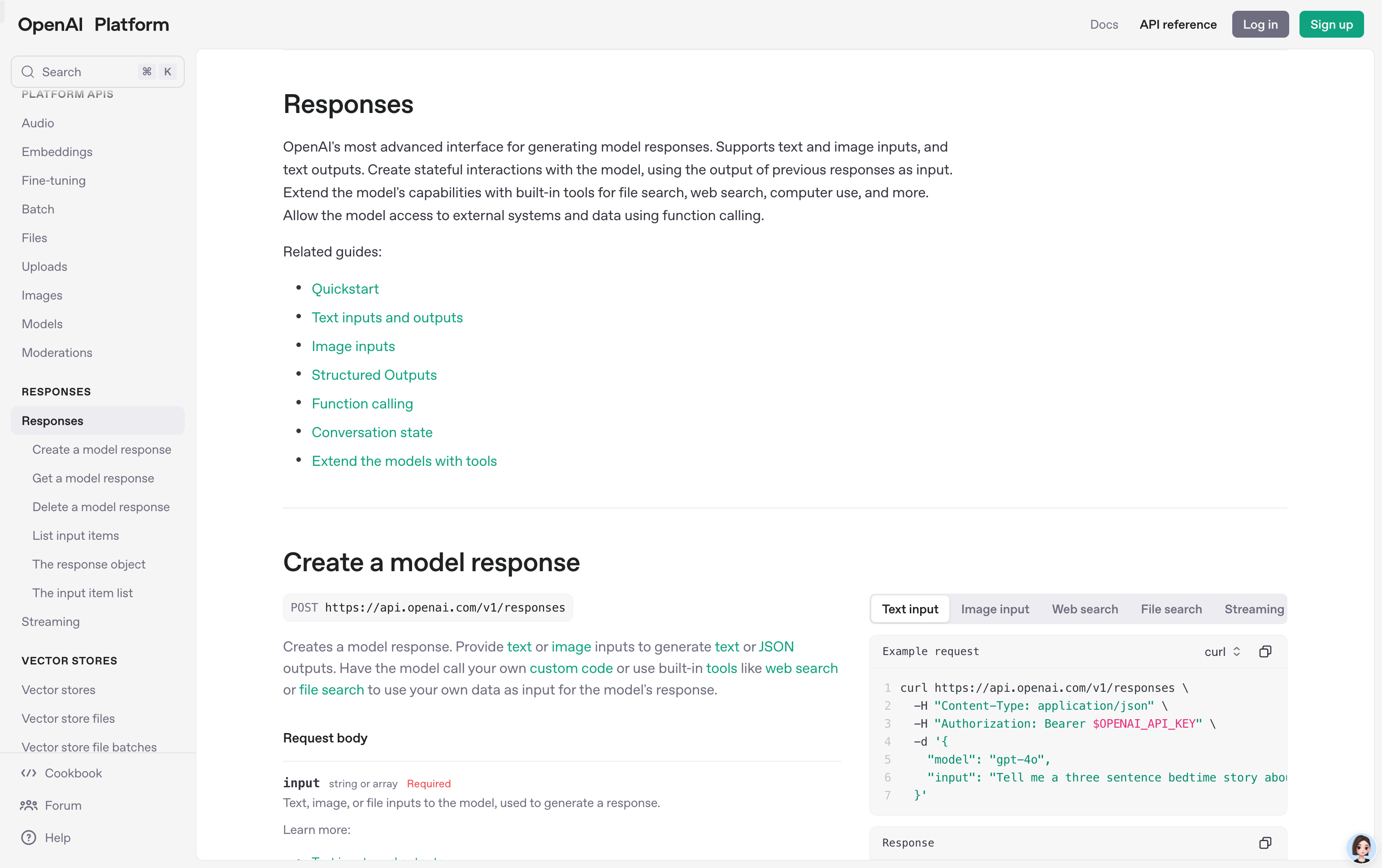Click the search magnifier icon
1382x868 pixels.
[x=27, y=72]
